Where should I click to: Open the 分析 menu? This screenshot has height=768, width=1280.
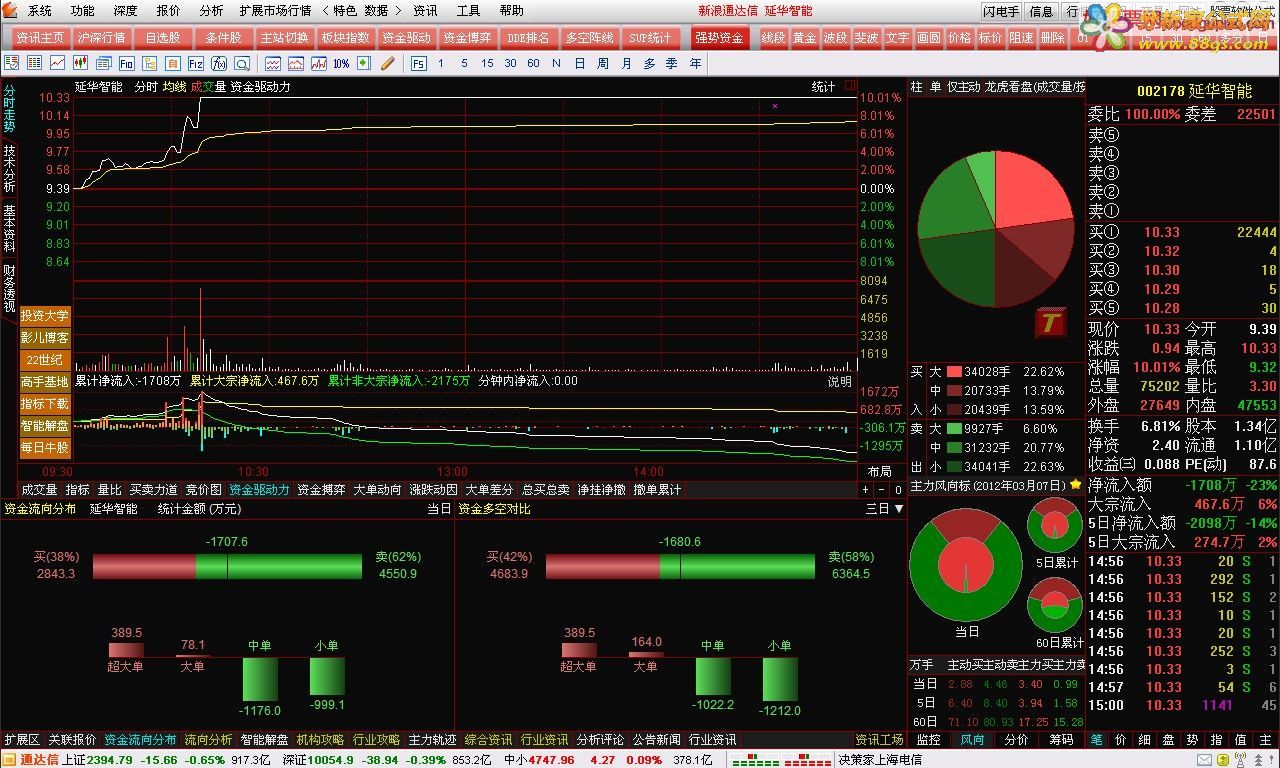coord(211,10)
